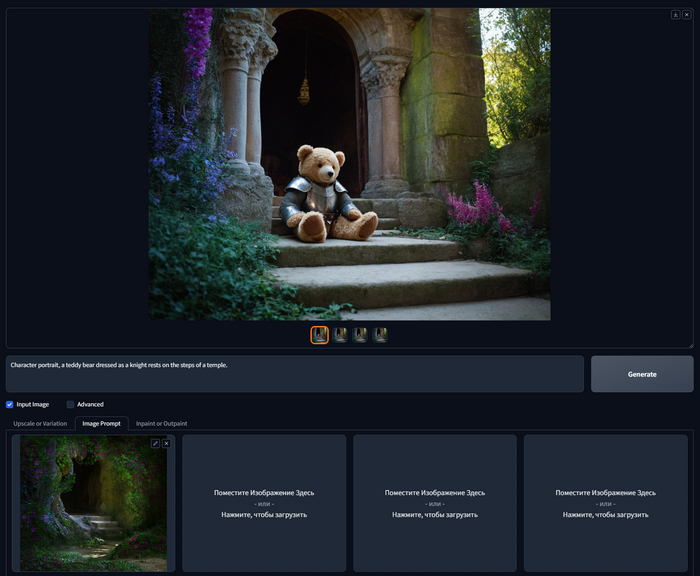Select the first highlighted gallery thumbnail
Image resolution: width=700 pixels, height=576 pixels.
click(320, 335)
